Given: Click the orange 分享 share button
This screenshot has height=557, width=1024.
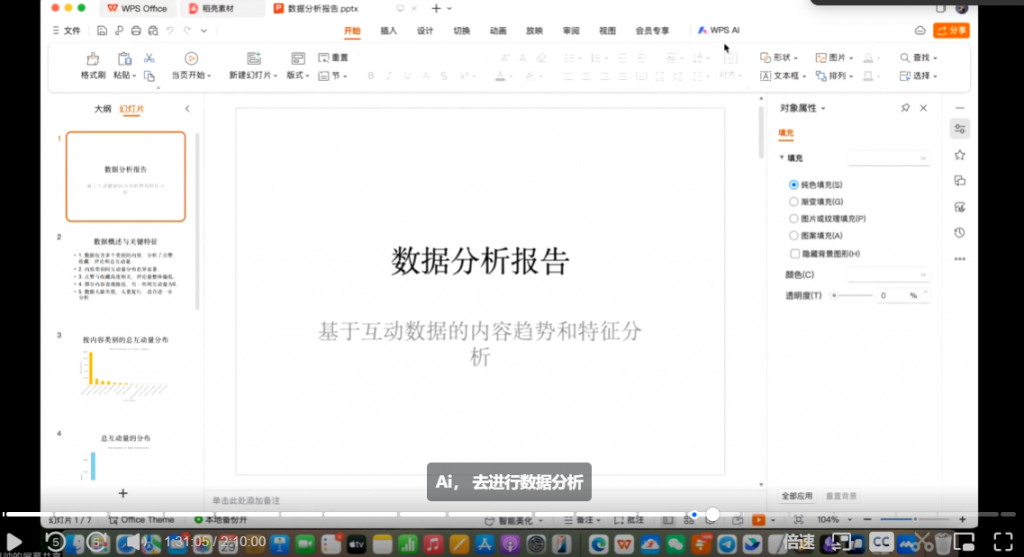Looking at the screenshot, I should [951, 31].
